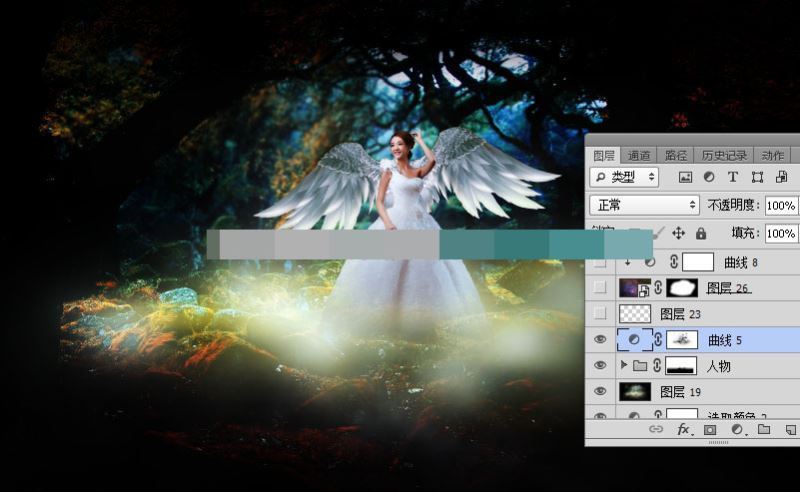This screenshot has height=492, width=800.
Task: Filter layers by shape layer icon
Action: pos(757,177)
